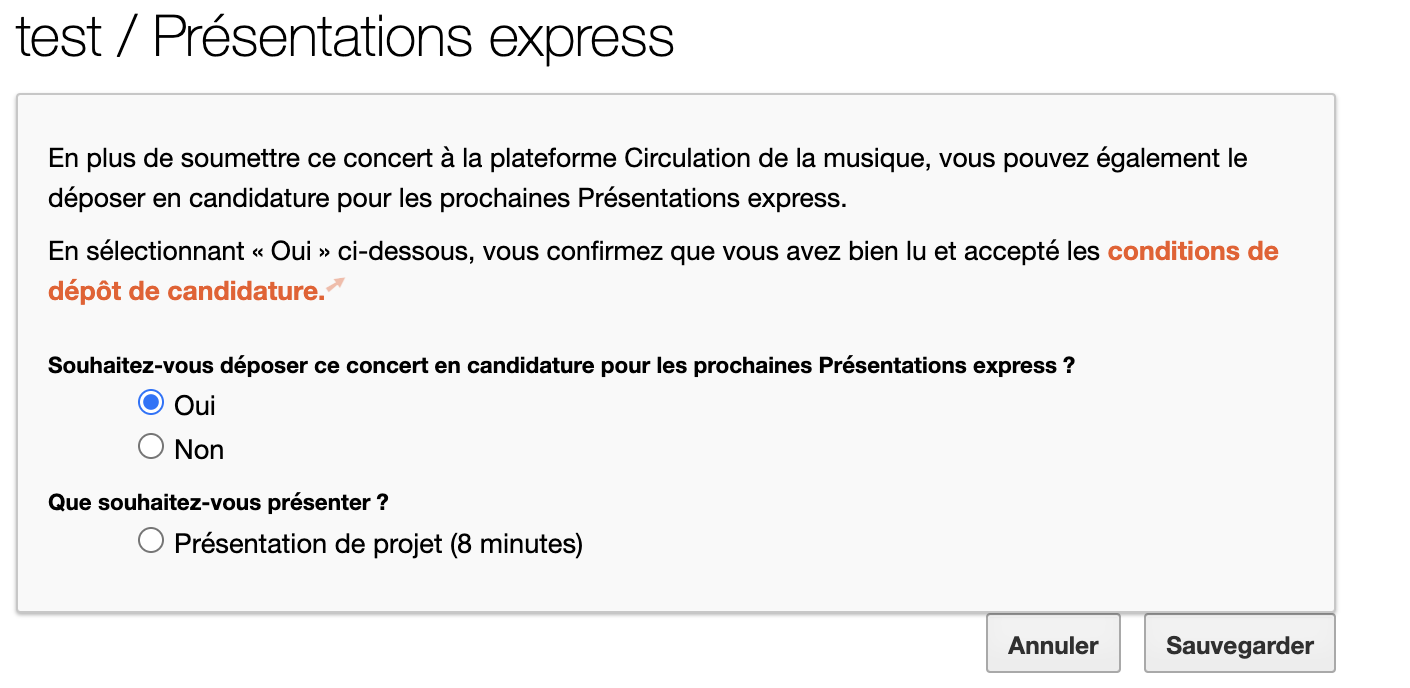The image size is (1410, 688).
Task: Select the Oui radio button
Action: 151,403
